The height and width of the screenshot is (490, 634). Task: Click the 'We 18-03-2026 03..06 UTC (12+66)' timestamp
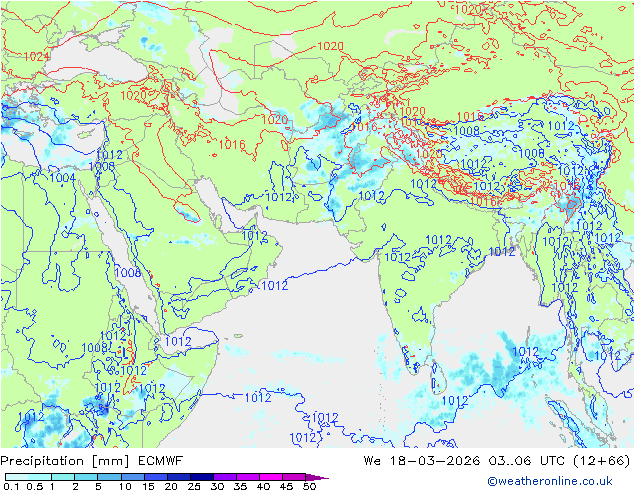coord(497,461)
